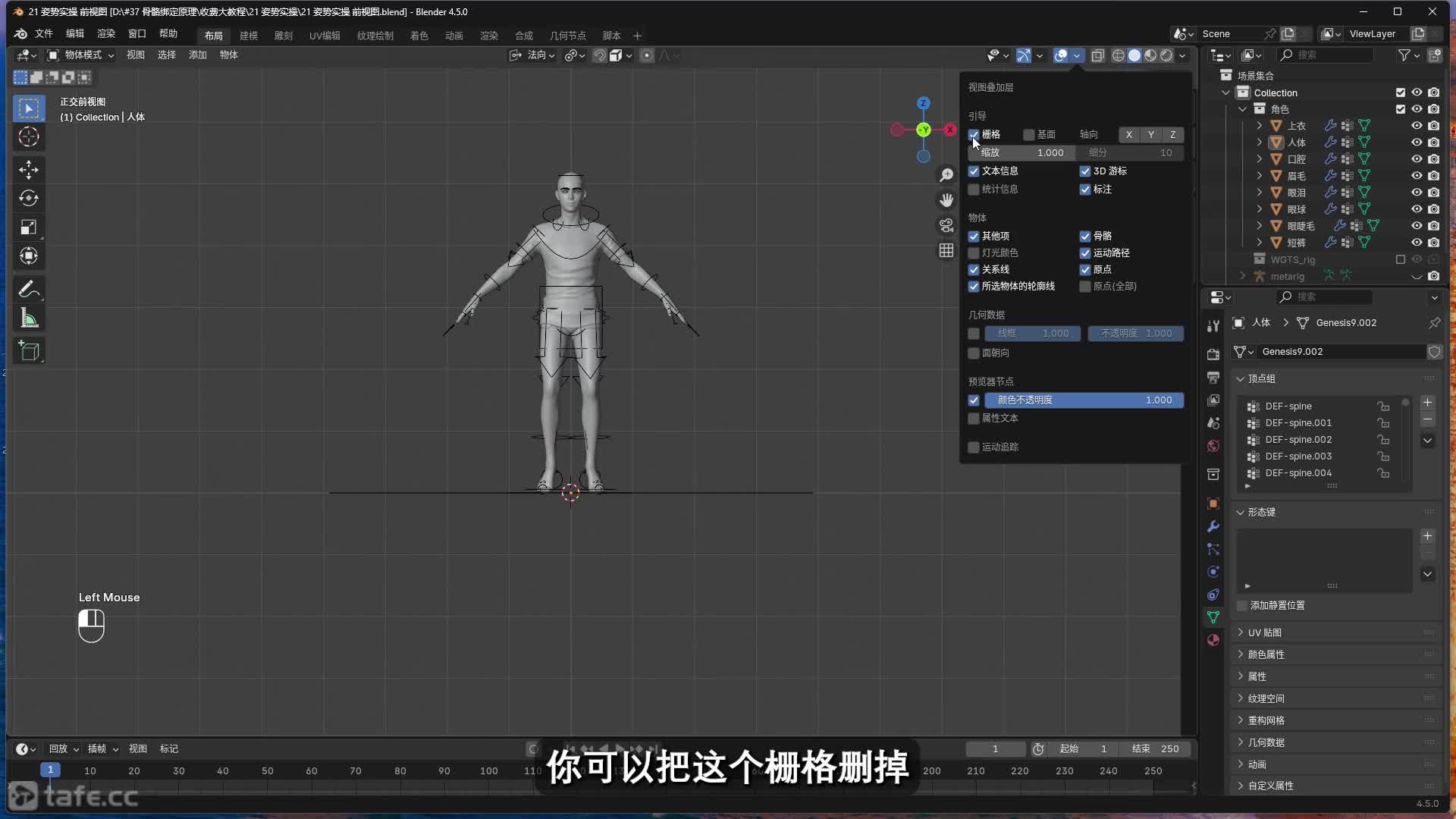Toggle X-ray mode in viewport header
This screenshot has width=1456, height=819.
tap(1097, 55)
